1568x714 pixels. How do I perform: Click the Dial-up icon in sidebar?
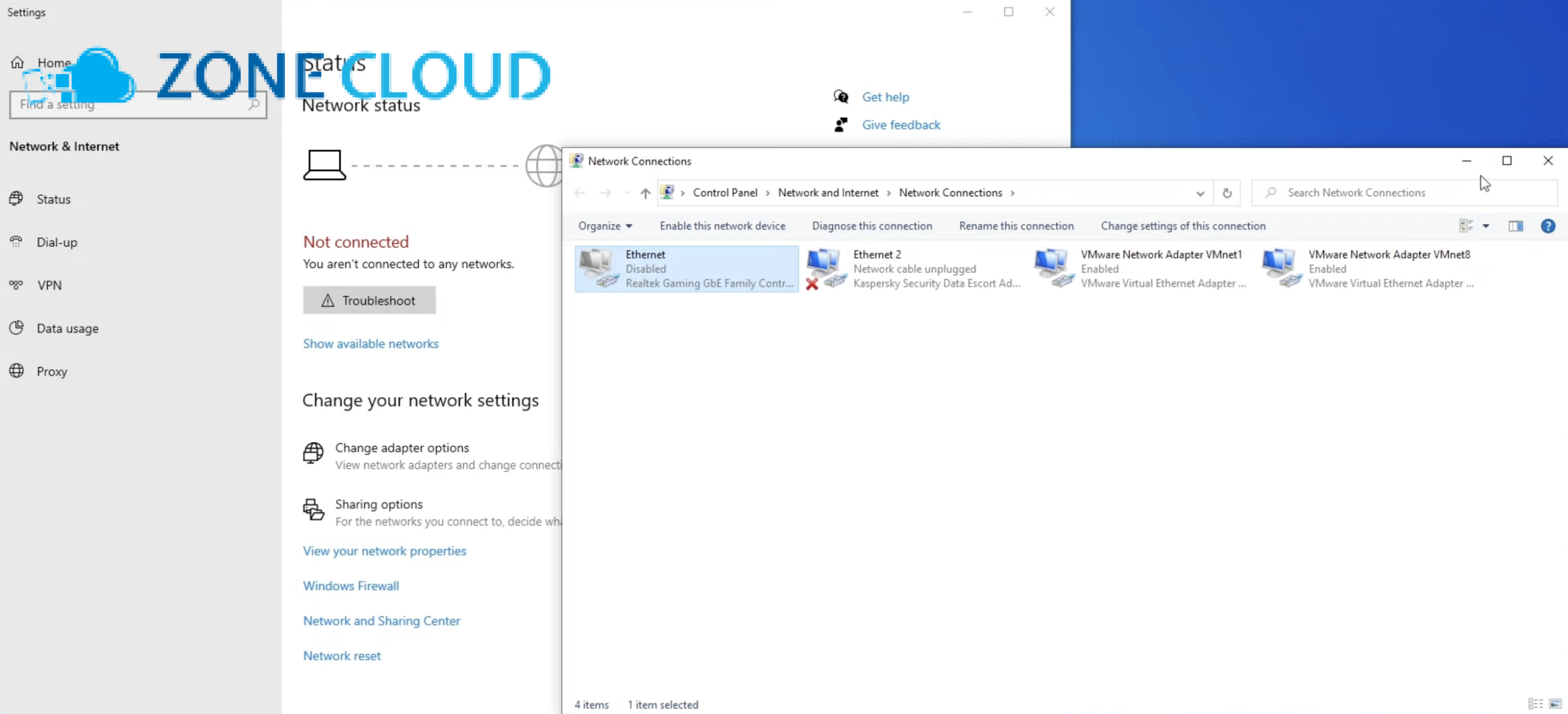(x=17, y=241)
